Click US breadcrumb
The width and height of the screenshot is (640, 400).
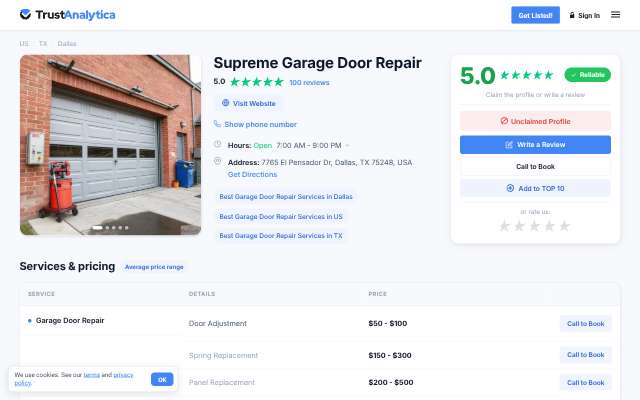tap(24, 43)
